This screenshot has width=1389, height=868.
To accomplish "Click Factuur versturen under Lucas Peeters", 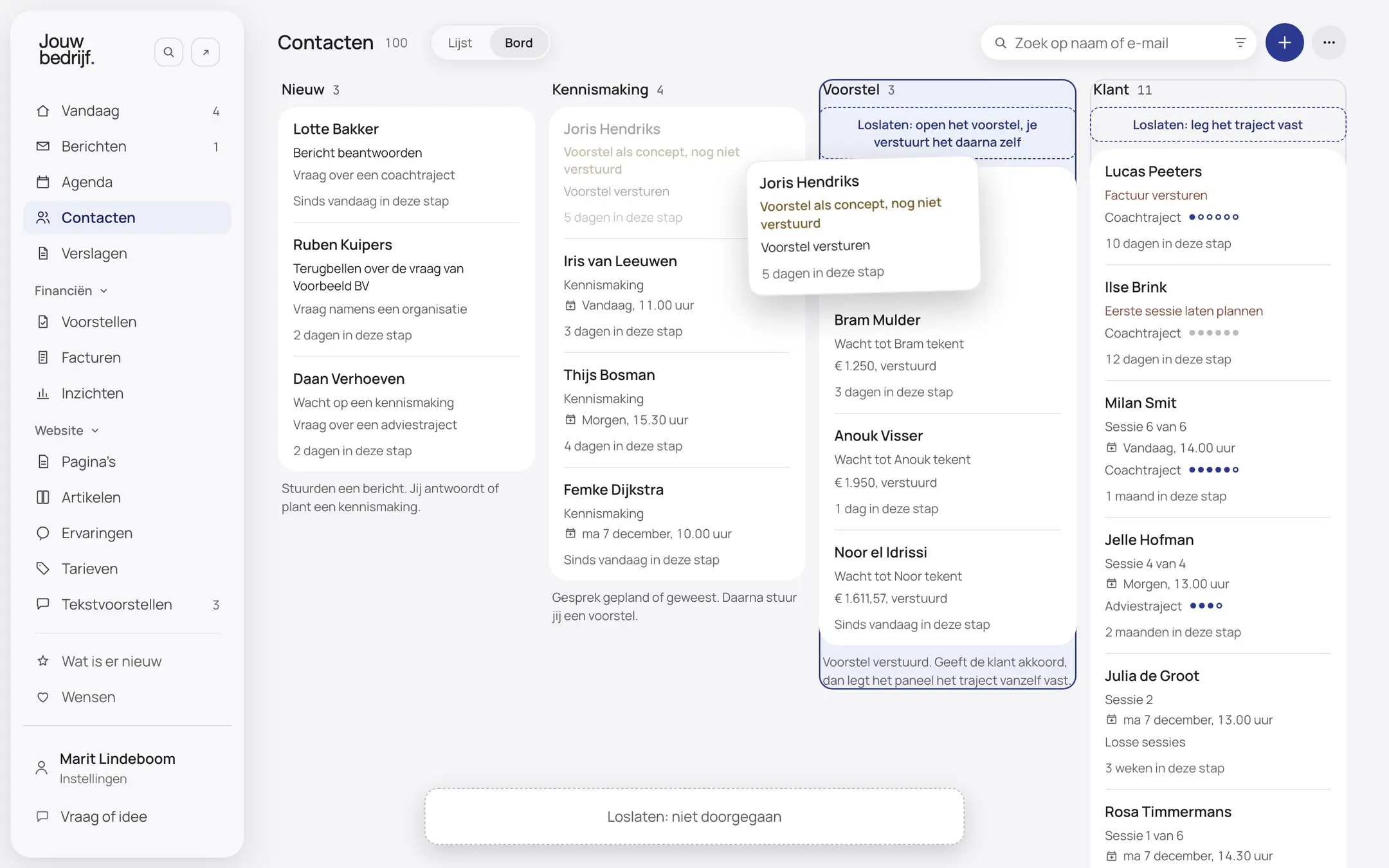I will (x=1156, y=195).
